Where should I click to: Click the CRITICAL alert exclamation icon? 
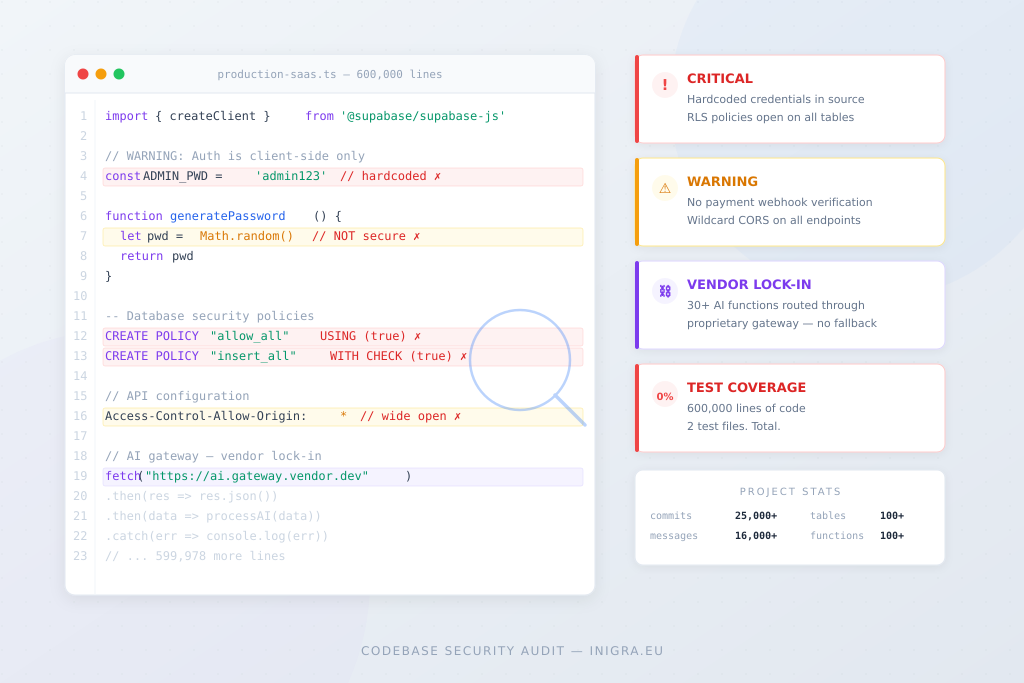664,85
